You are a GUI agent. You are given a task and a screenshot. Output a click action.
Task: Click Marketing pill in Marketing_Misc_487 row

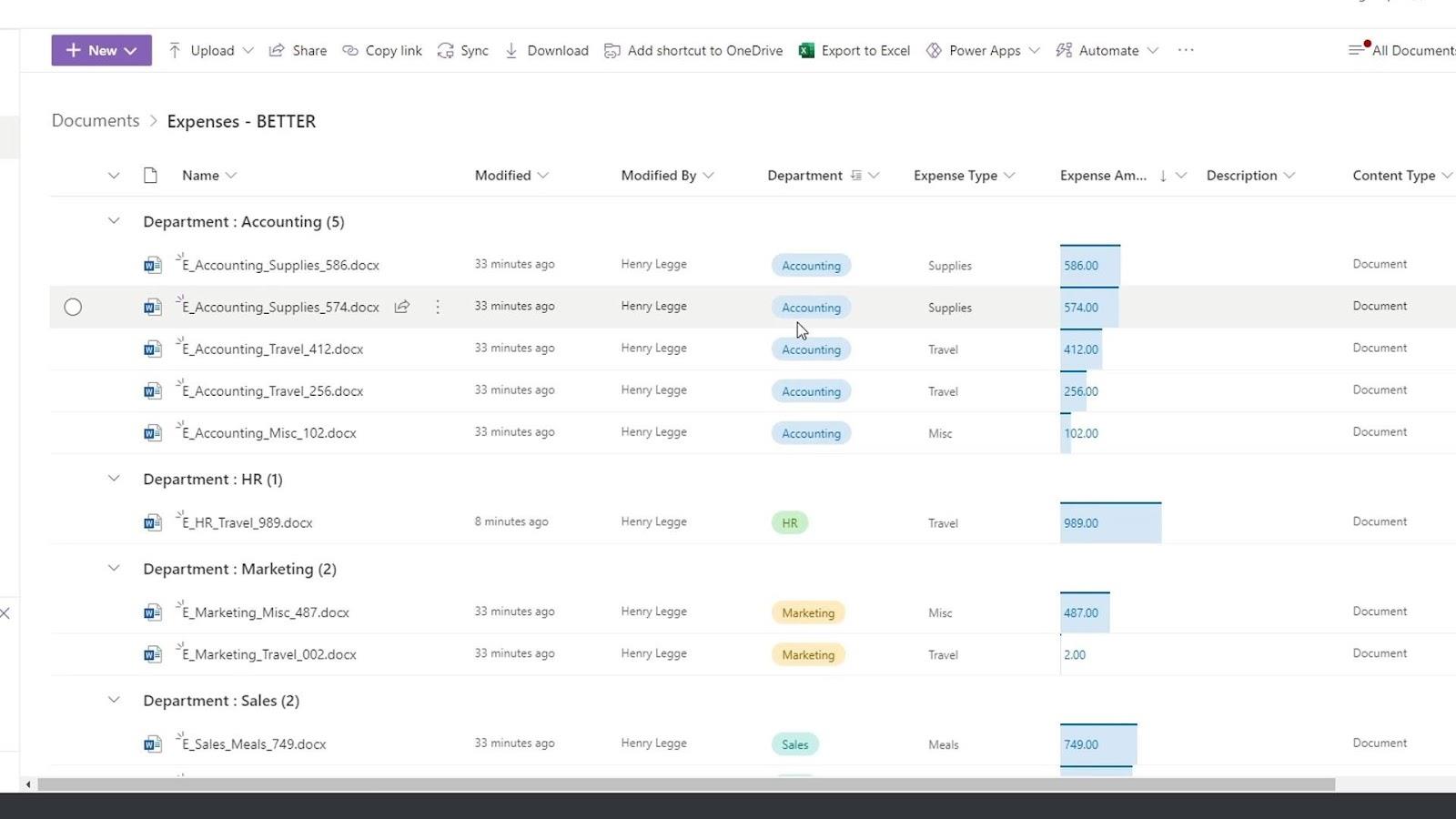click(x=808, y=612)
